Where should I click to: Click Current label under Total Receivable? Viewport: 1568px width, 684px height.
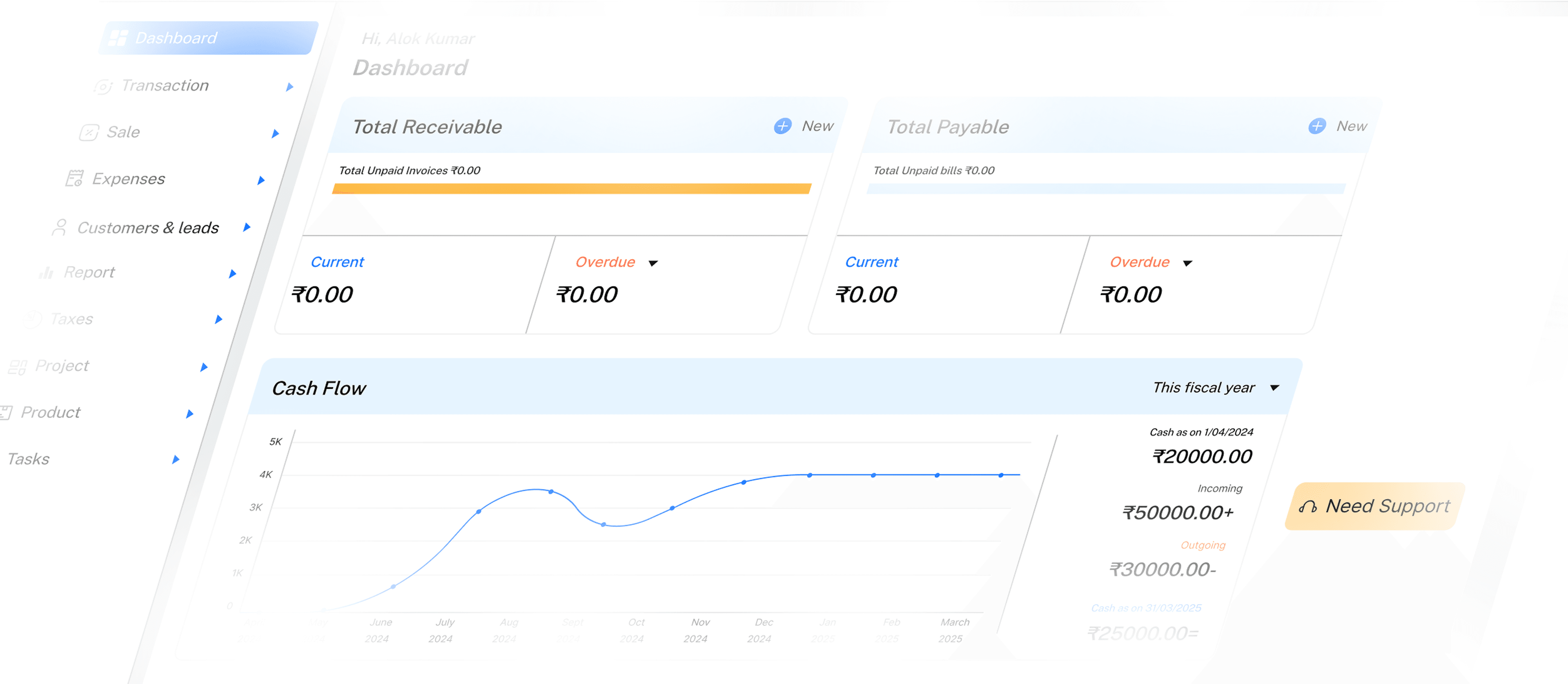coord(337,262)
